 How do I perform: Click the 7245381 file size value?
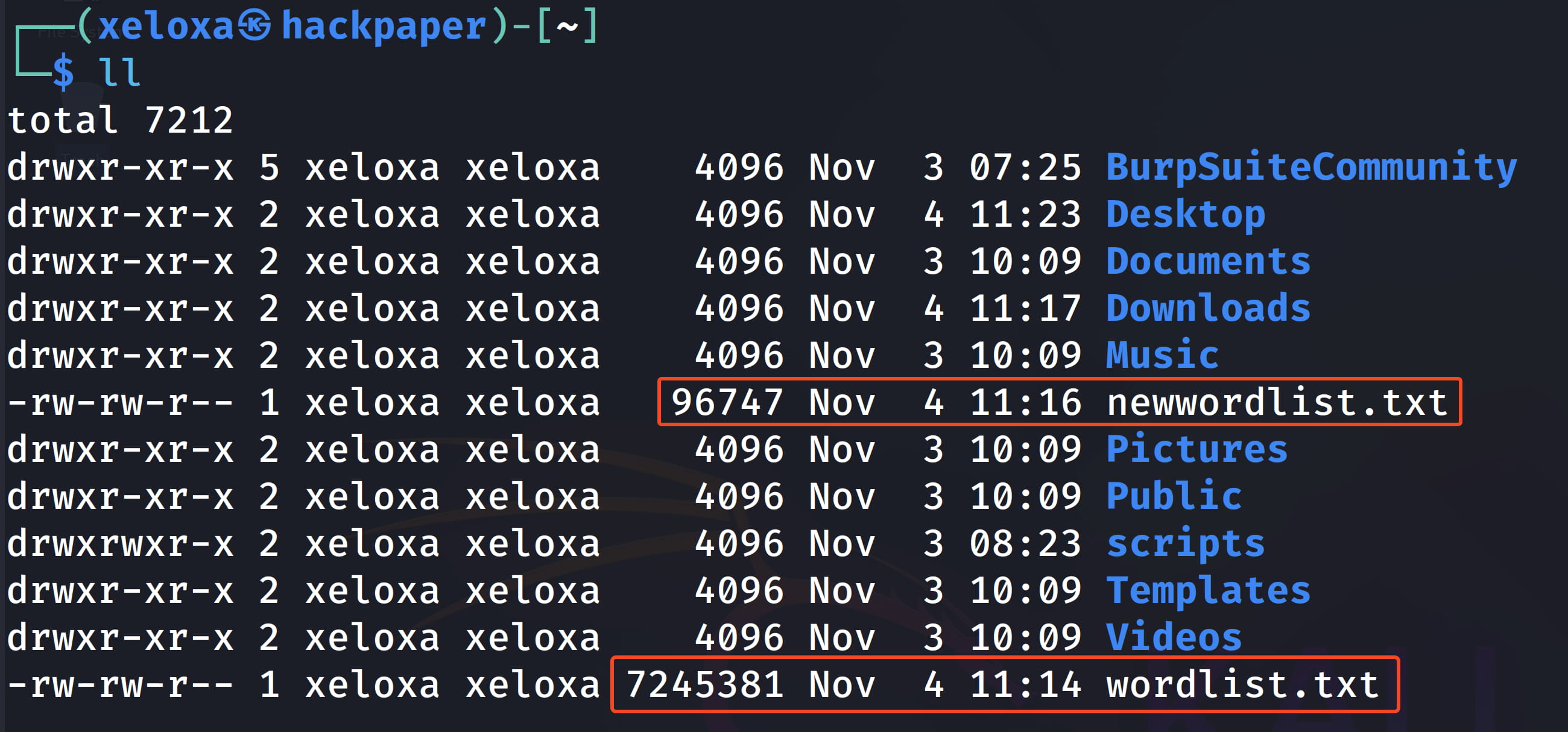point(704,684)
